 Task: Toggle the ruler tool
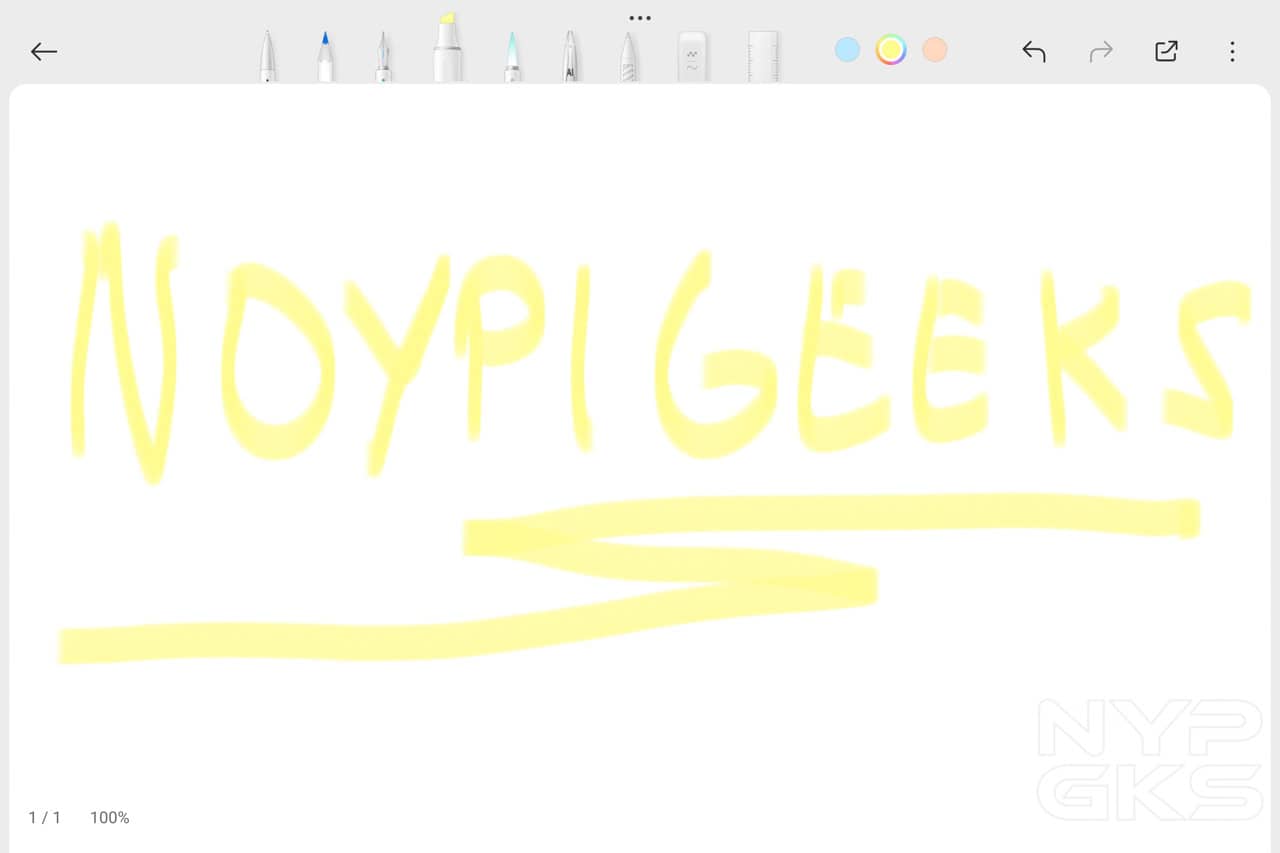pos(763,57)
